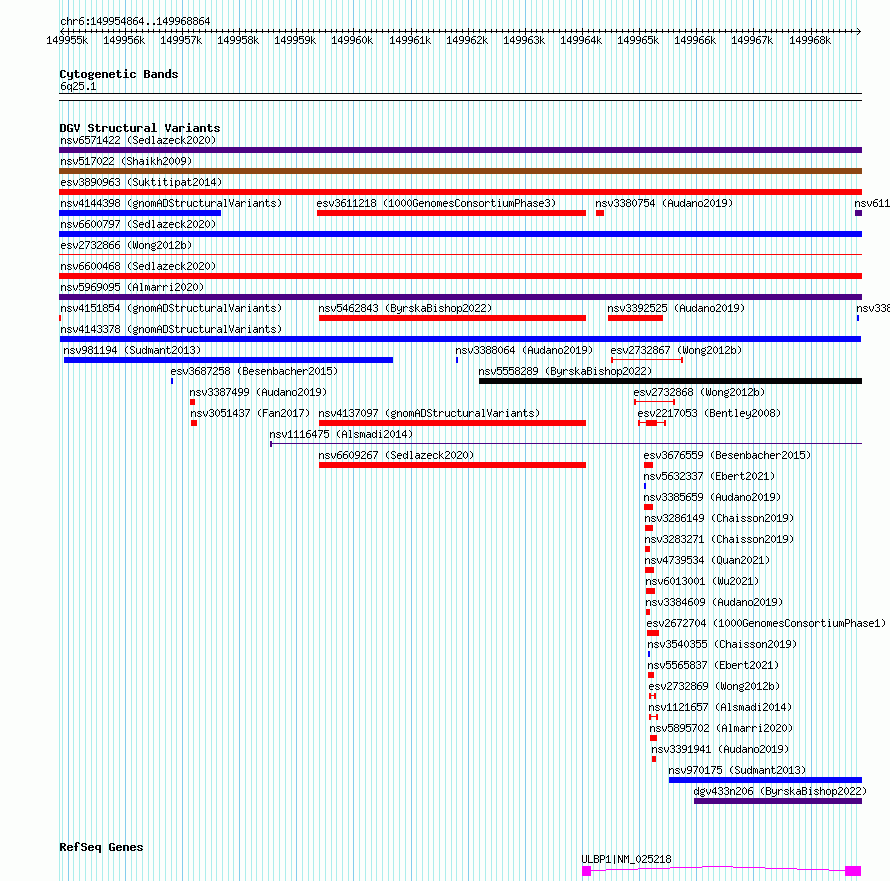Click nsv5558289 (ByrskaBishop2022) variant label
Image resolution: width=890 pixels, height=881 pixels.
point(565,371)
